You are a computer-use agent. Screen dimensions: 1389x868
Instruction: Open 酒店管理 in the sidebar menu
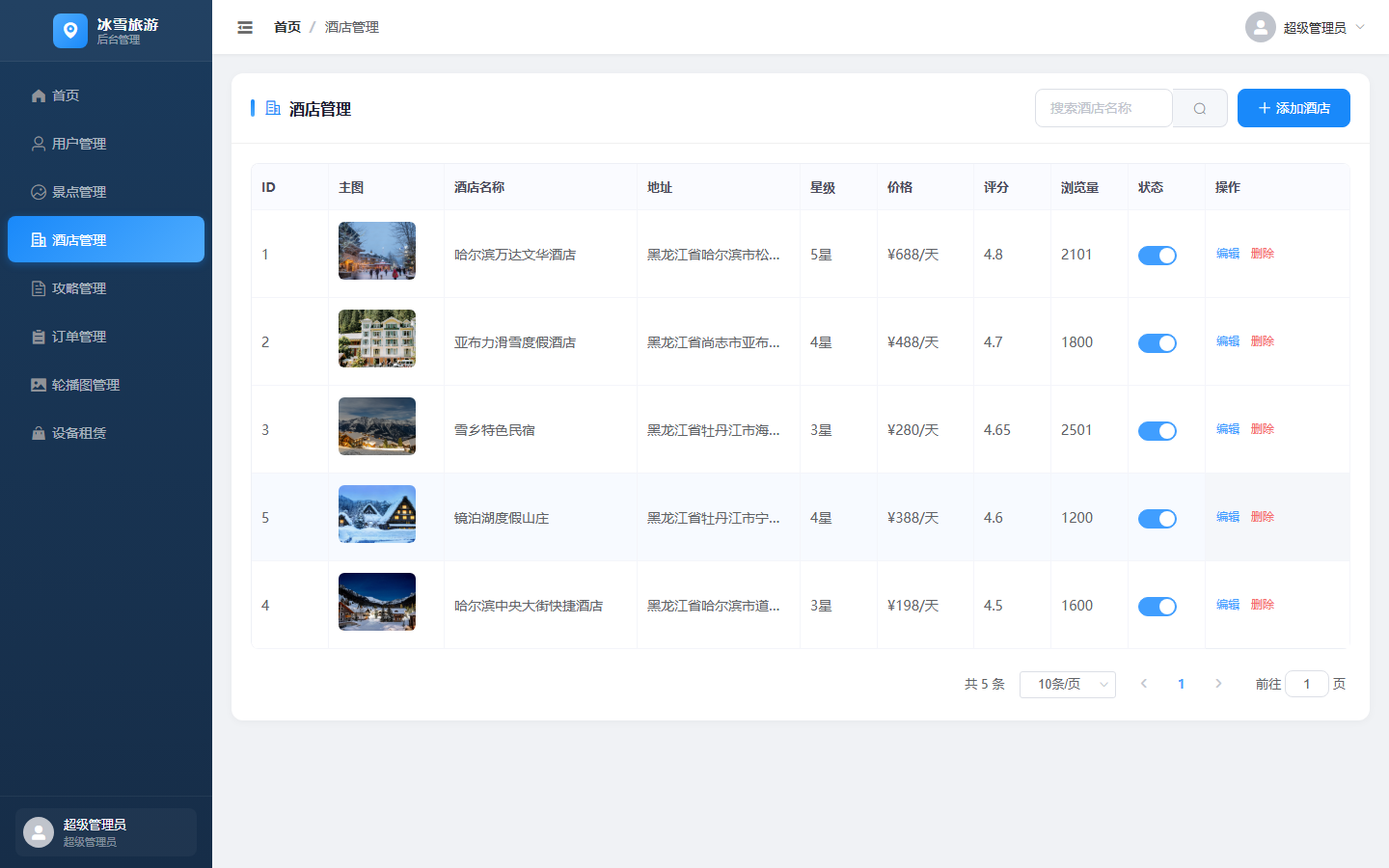click(x=106, y=239)
